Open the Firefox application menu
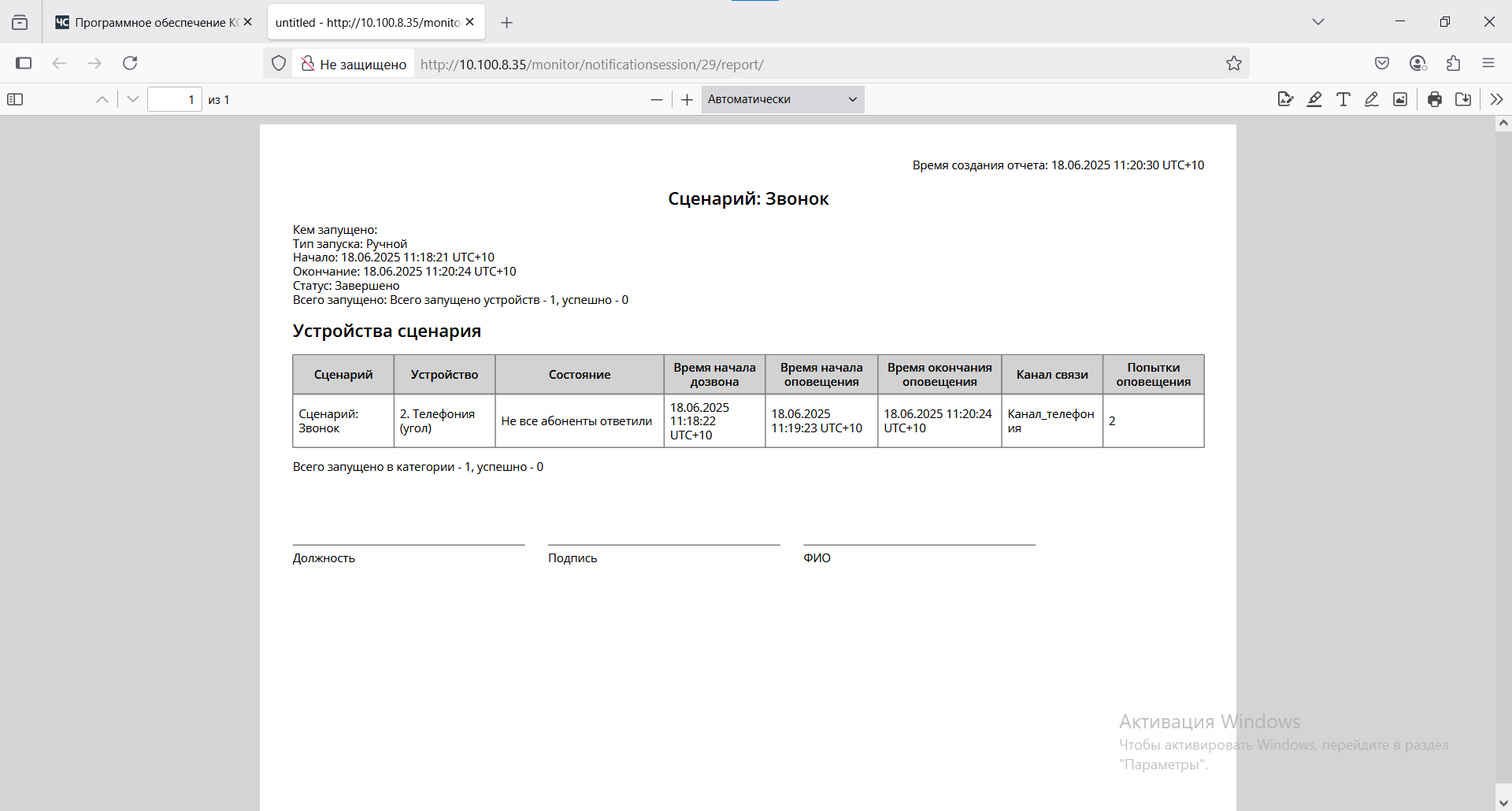Viewport: 1512px width, 811px height. (1488, 63)
